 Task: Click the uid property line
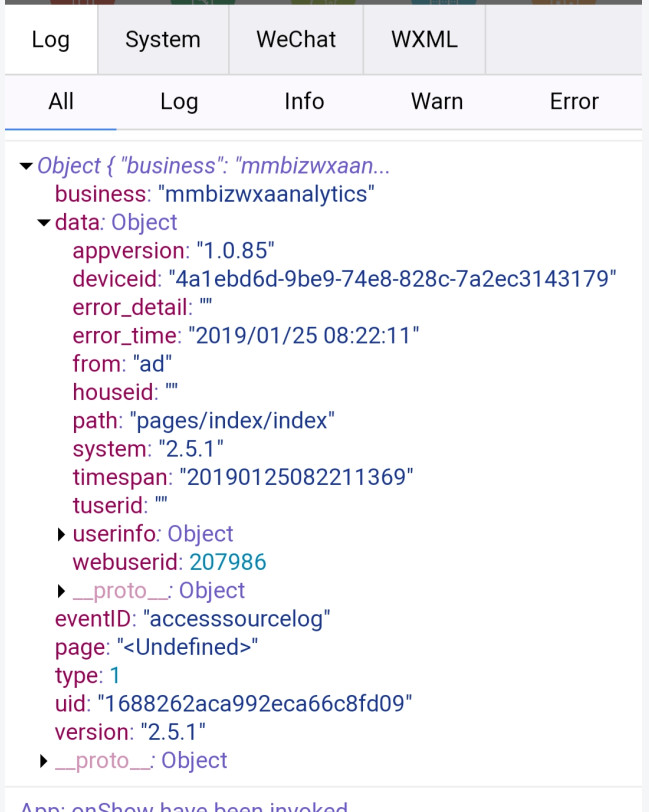[233, 704]
